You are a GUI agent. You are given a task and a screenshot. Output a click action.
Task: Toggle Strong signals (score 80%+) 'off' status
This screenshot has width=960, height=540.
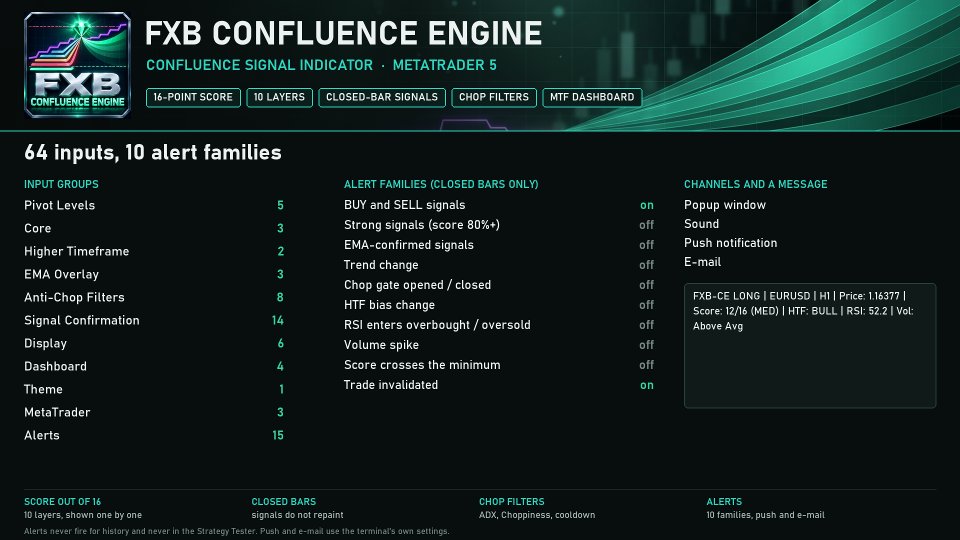[647, 225]
